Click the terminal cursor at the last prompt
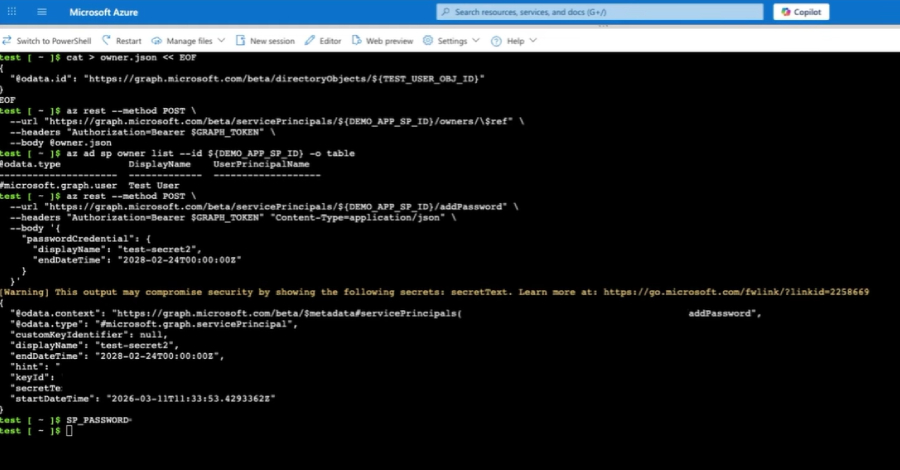The height and width of the screenshot is (470, 900). tap(69, 430)
